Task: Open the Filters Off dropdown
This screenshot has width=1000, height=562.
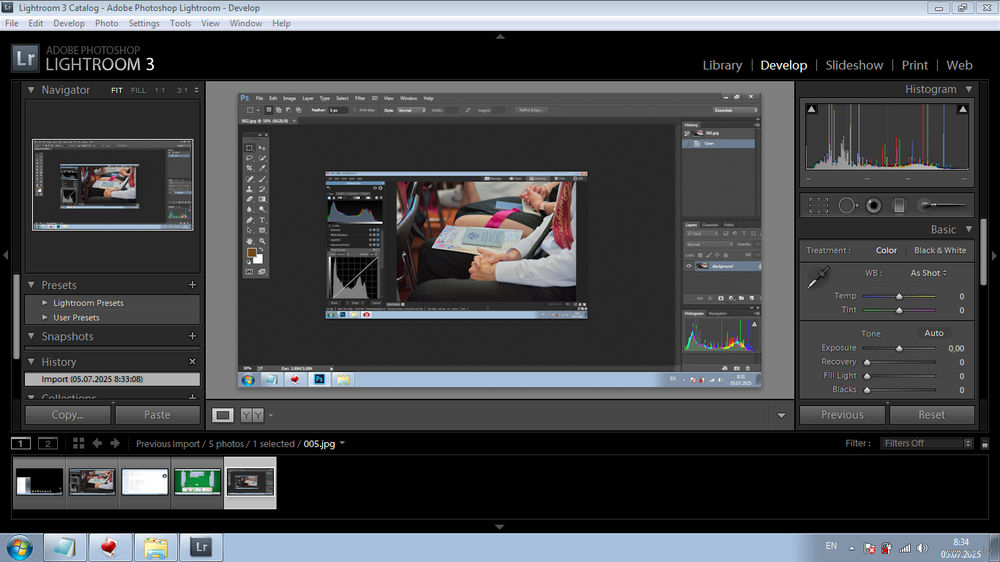Action: click(925, 443)
